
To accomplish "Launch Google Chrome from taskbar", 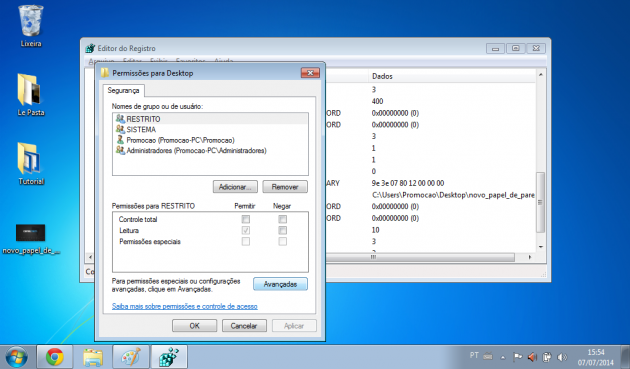I will coord(55,357).
